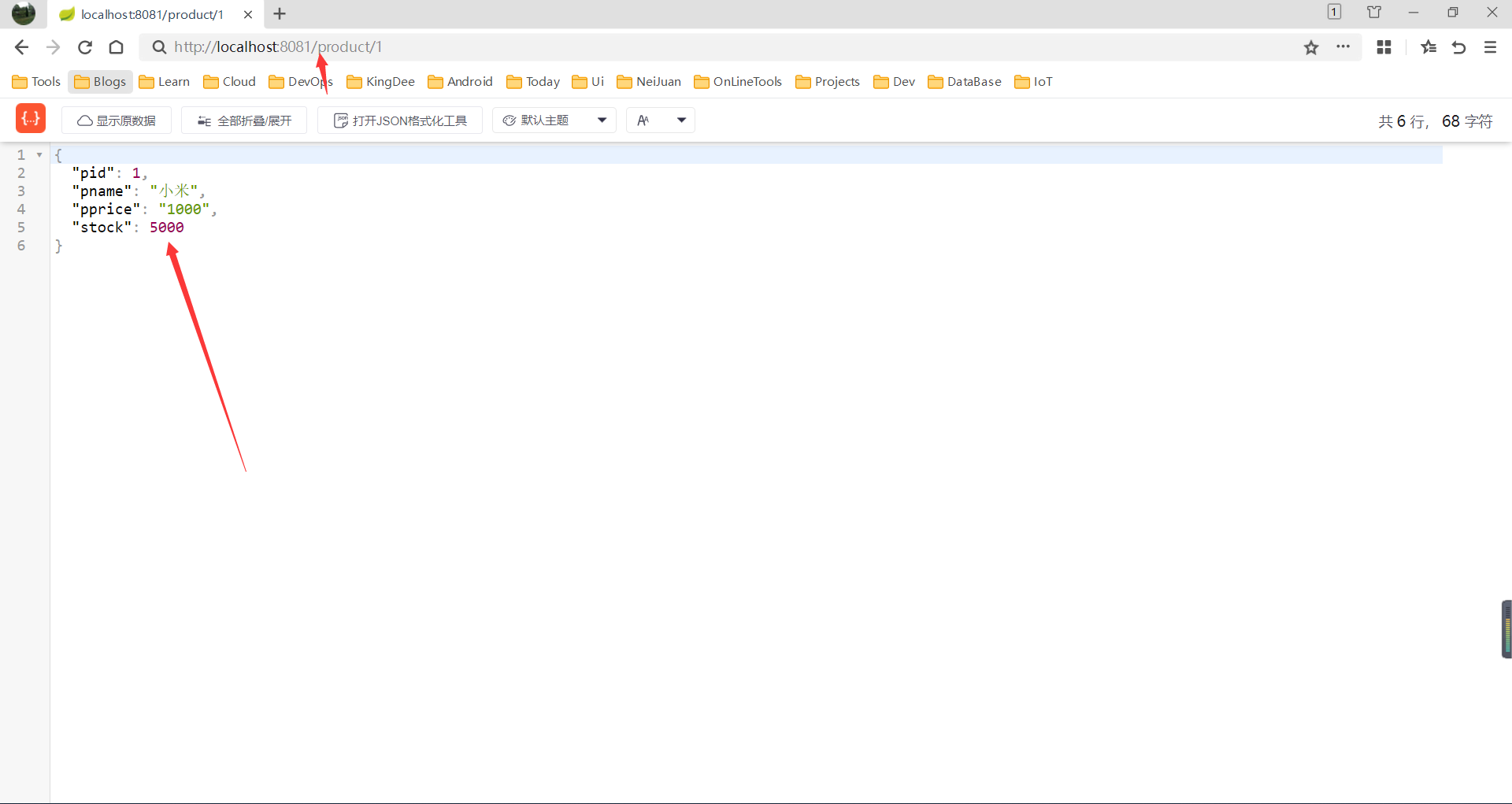The image size is (1512, 804).
Task: Click the "pprice" key in the JSON
Action: point(106,209)
